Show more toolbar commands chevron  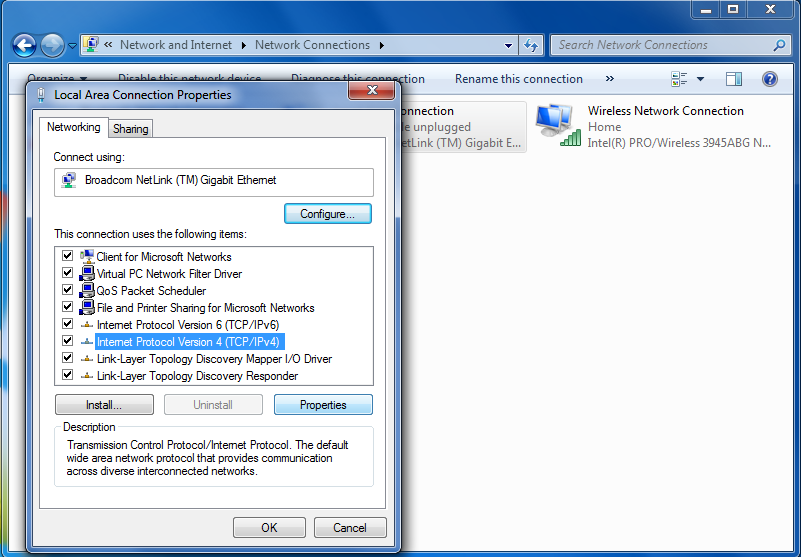(609, 79)
